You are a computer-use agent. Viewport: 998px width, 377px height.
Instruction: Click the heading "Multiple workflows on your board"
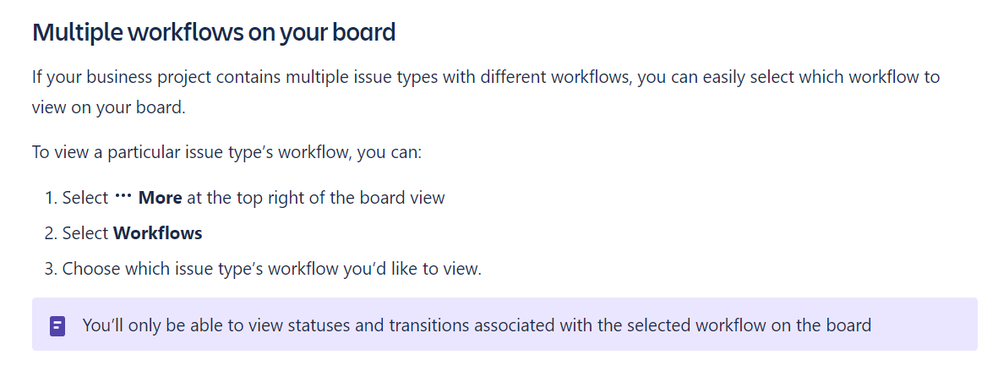point(214,32)
